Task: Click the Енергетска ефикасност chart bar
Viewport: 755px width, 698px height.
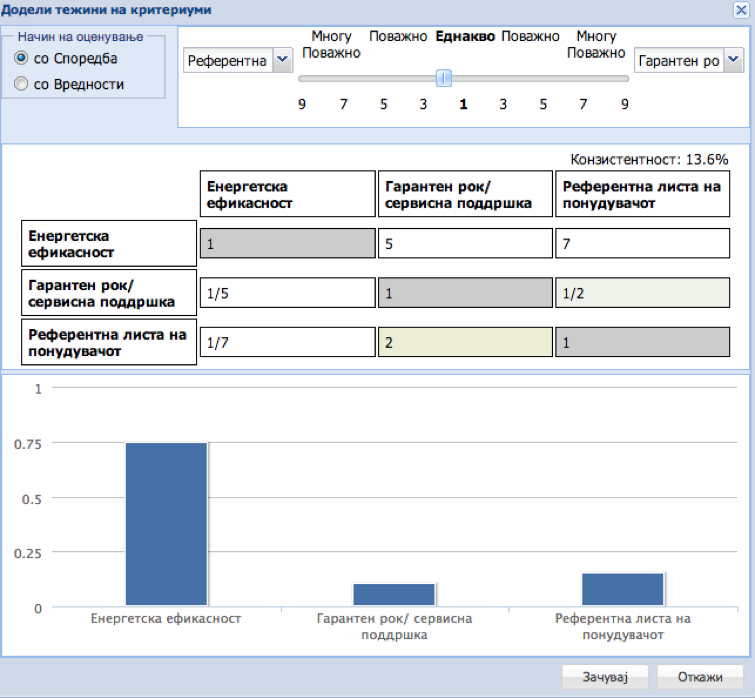Action: (x=166, y=524)
